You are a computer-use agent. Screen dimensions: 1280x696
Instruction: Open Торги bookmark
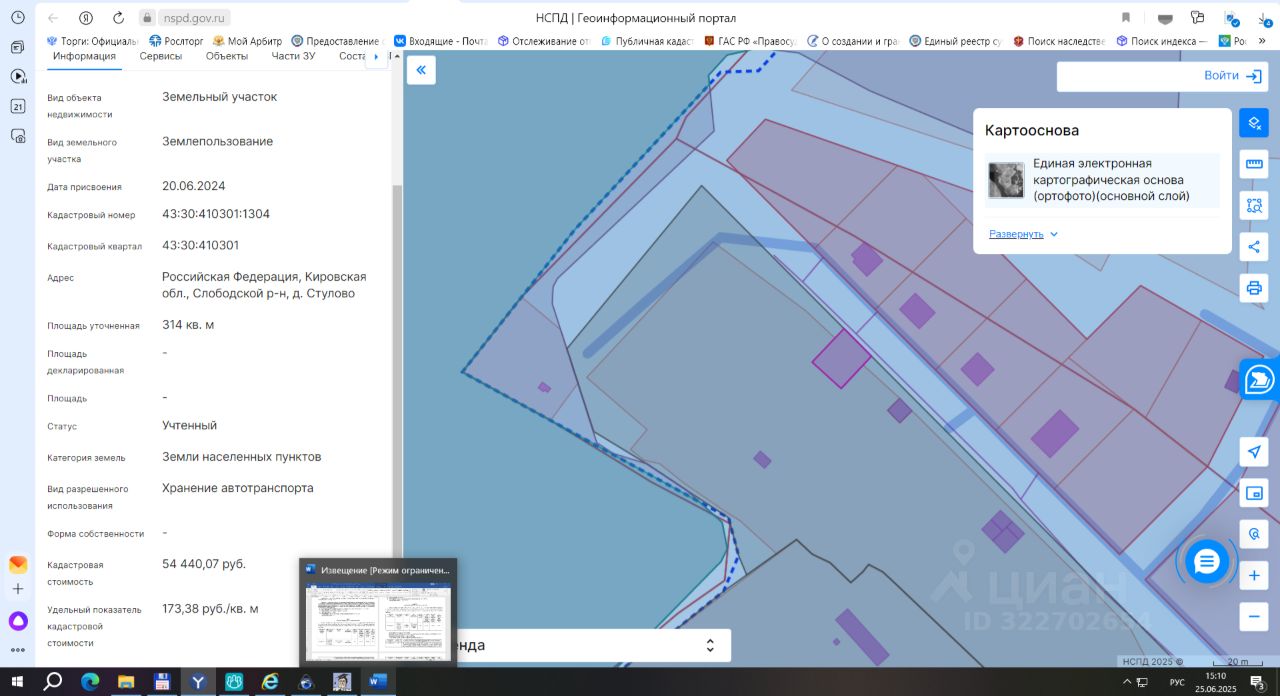(92, 41)
